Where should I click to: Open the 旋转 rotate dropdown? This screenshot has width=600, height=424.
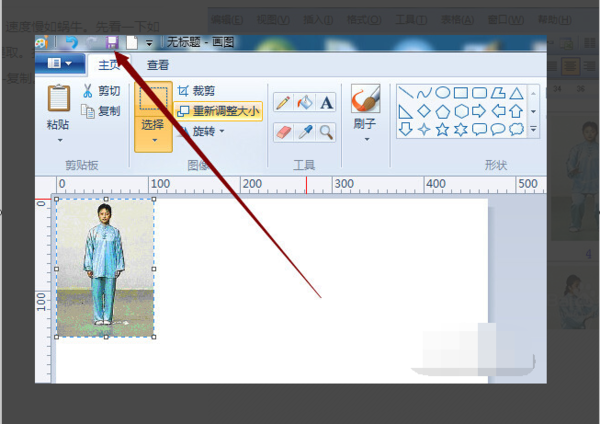pos(202,131)
